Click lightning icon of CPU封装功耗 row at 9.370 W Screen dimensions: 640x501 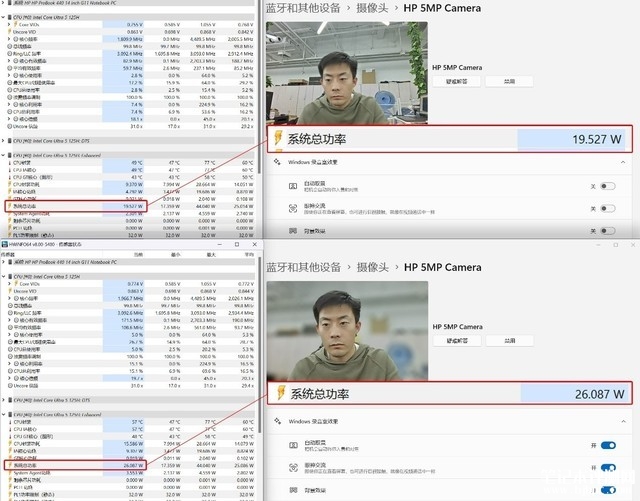(10, 185)
